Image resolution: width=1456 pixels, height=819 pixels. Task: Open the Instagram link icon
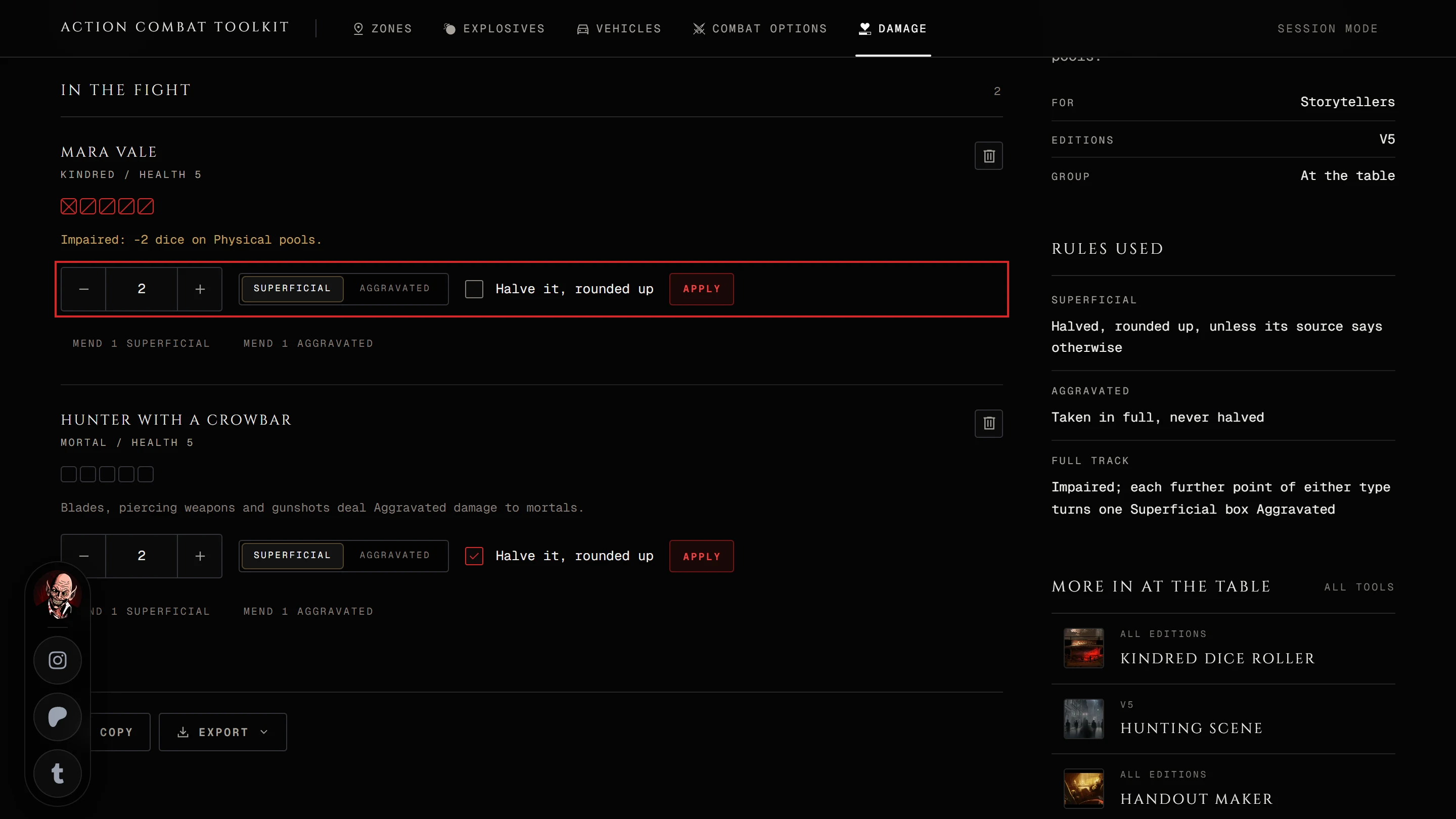click(58, 660)
